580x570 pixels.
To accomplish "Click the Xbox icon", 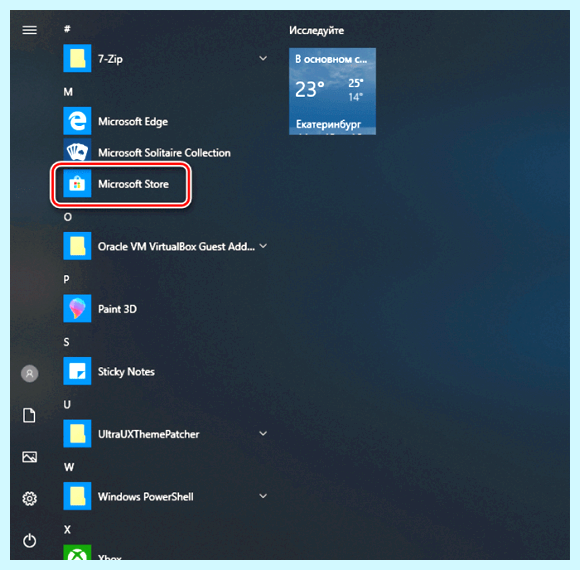I will tap(77, 553).
